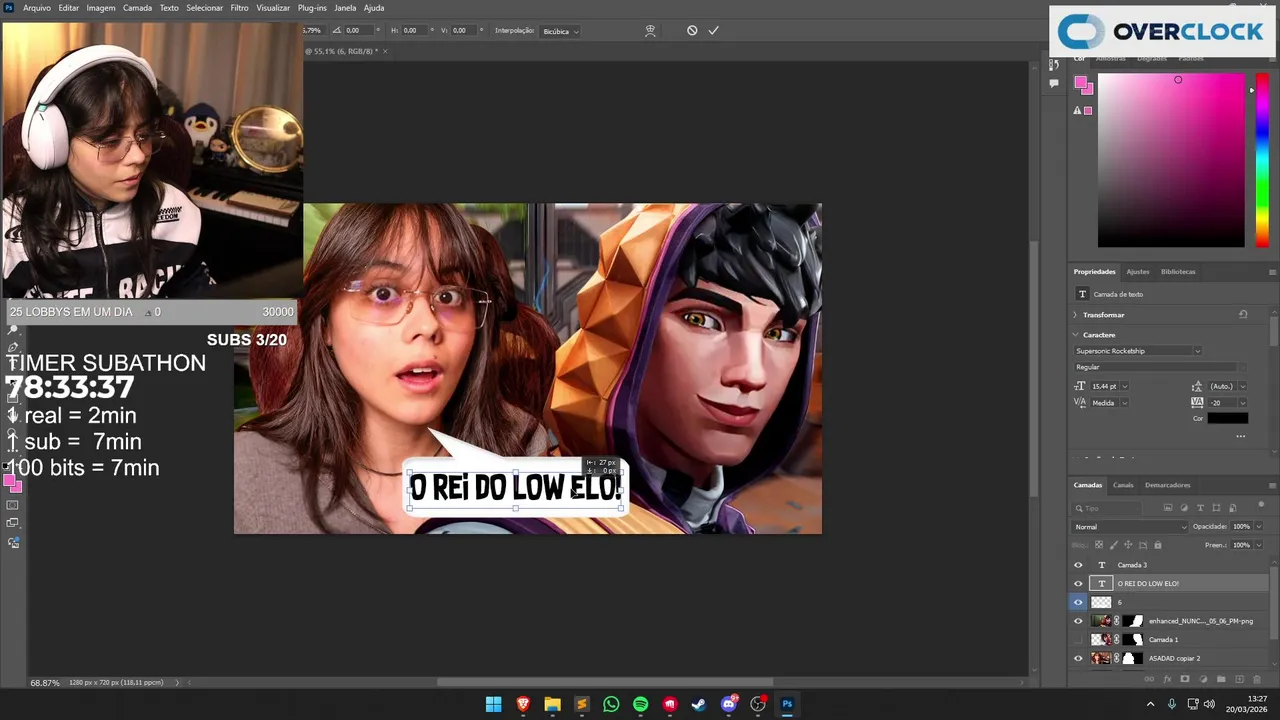Open WhatsApp from the taskbar

[x=611, y=704]
